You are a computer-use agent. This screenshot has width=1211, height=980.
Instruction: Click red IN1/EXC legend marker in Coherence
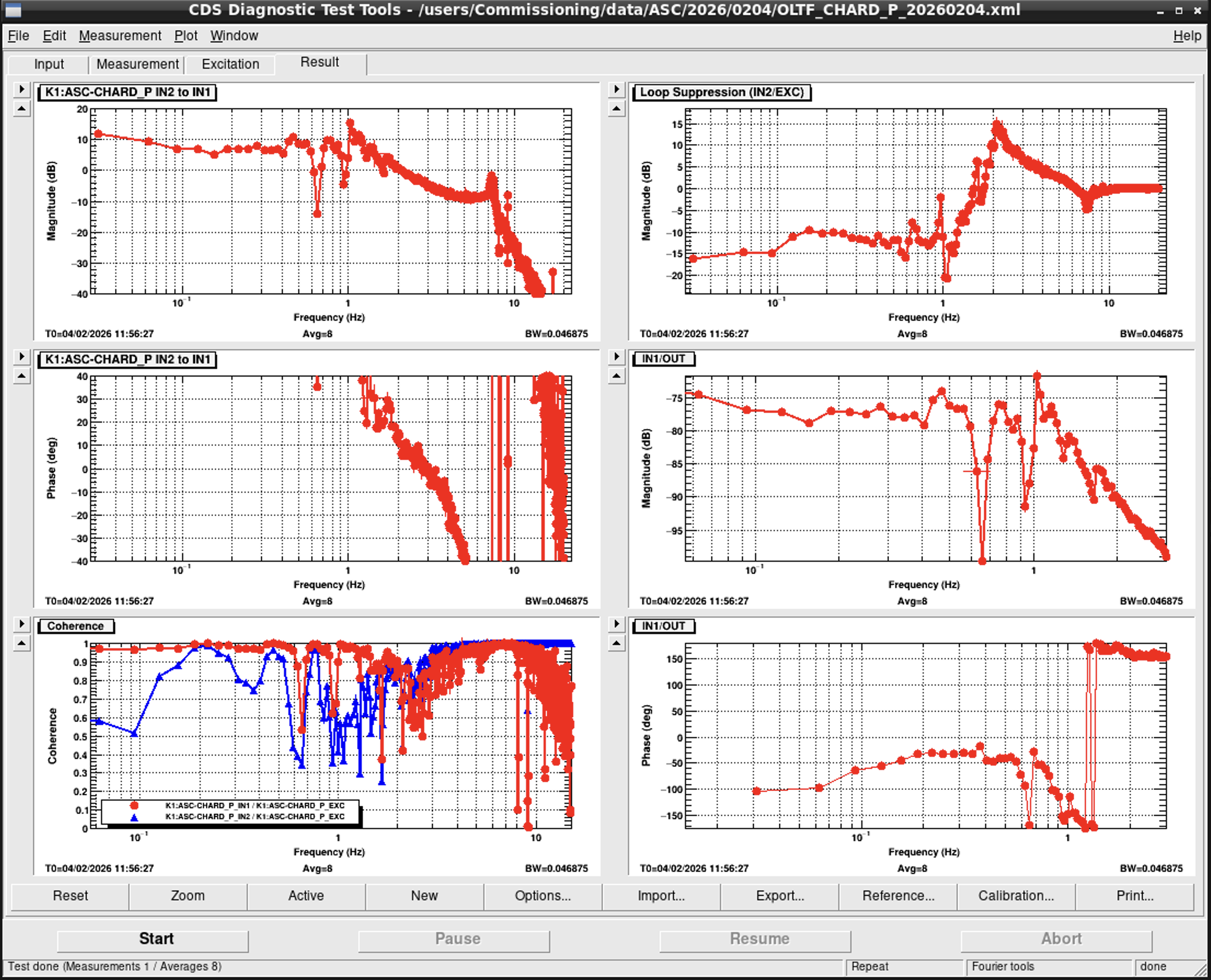coord(134,805)
